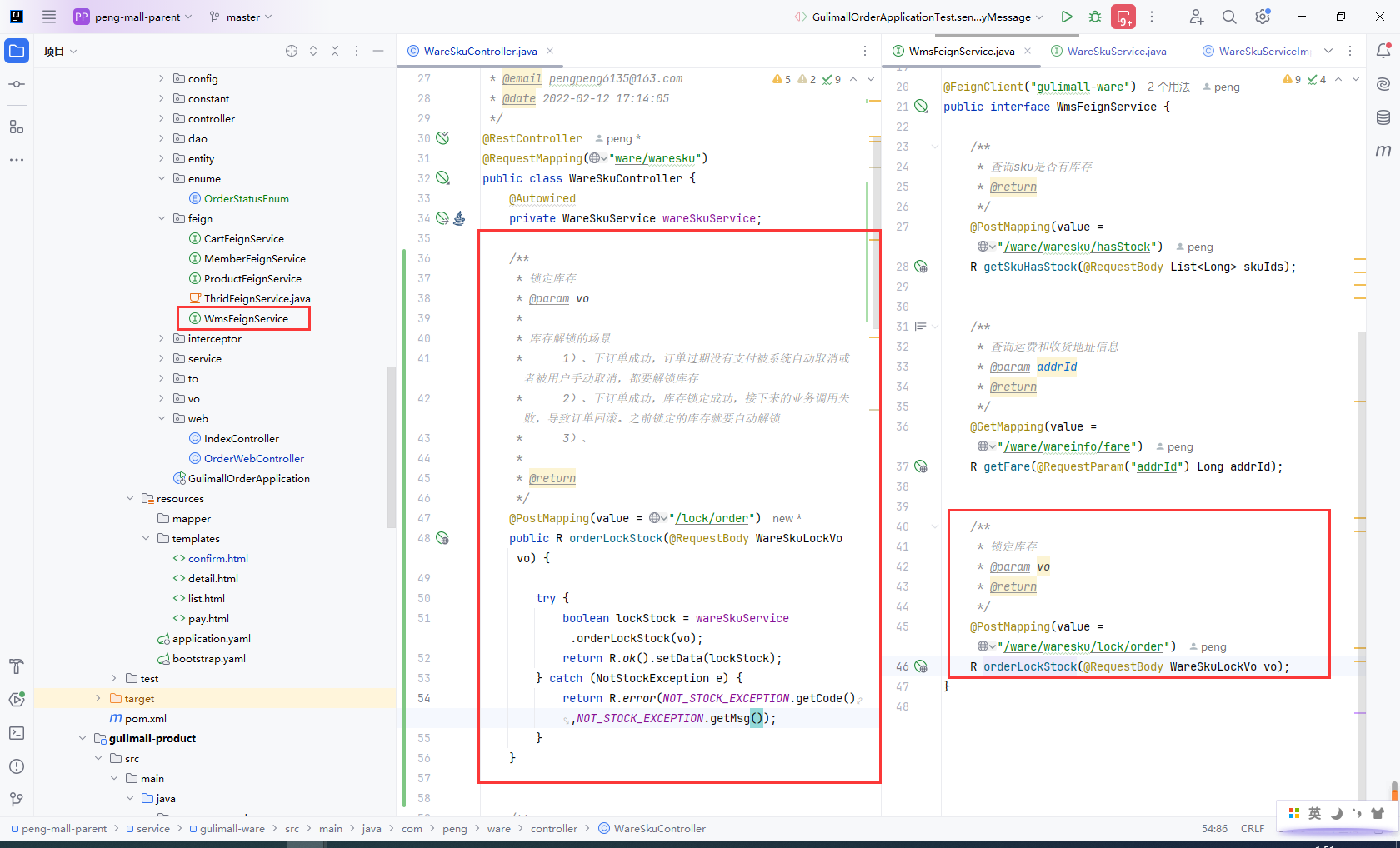Expand the config folder

click(162, 78)
